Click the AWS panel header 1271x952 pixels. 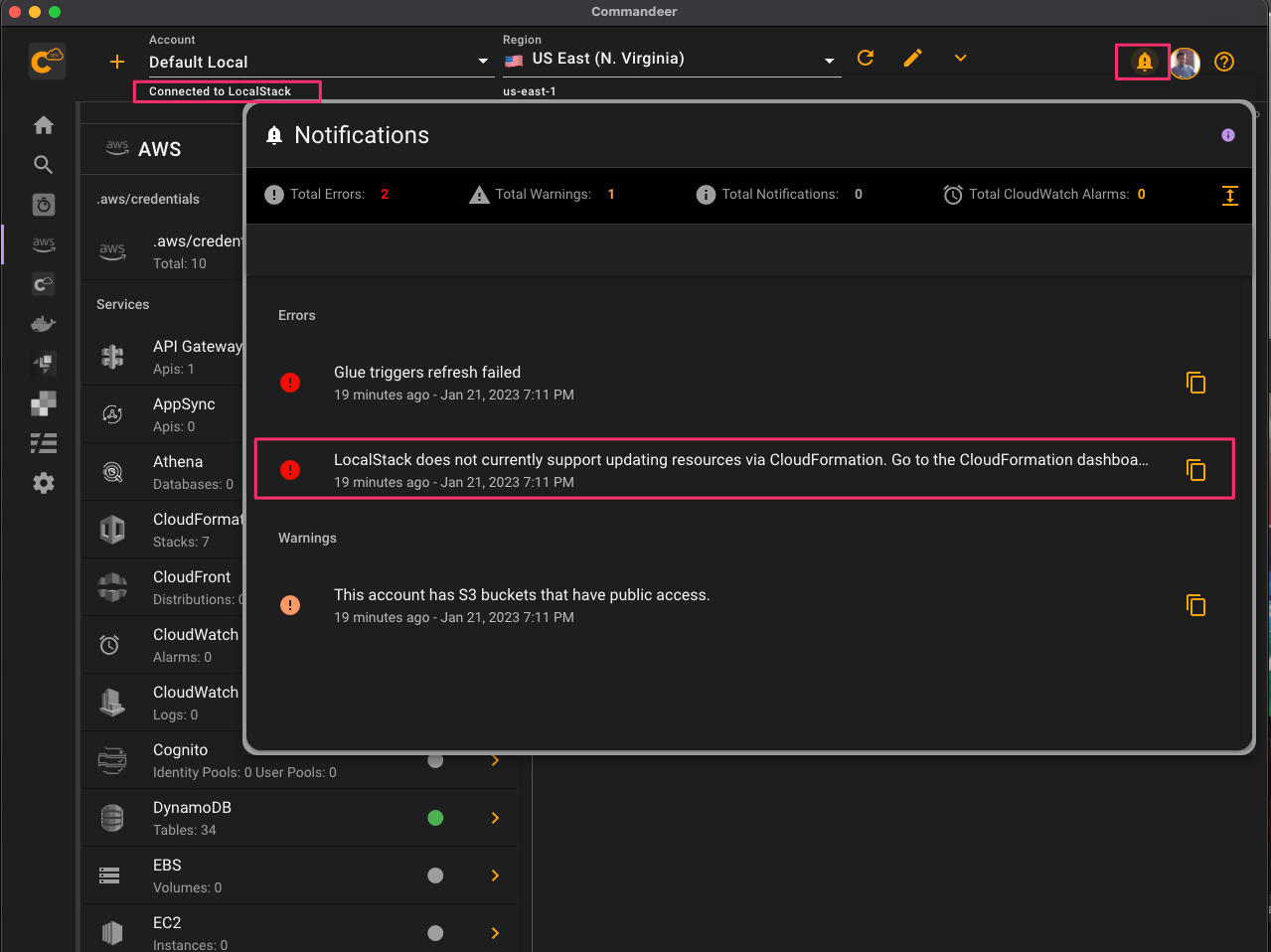pyautogui.click(x=164, y=149)
